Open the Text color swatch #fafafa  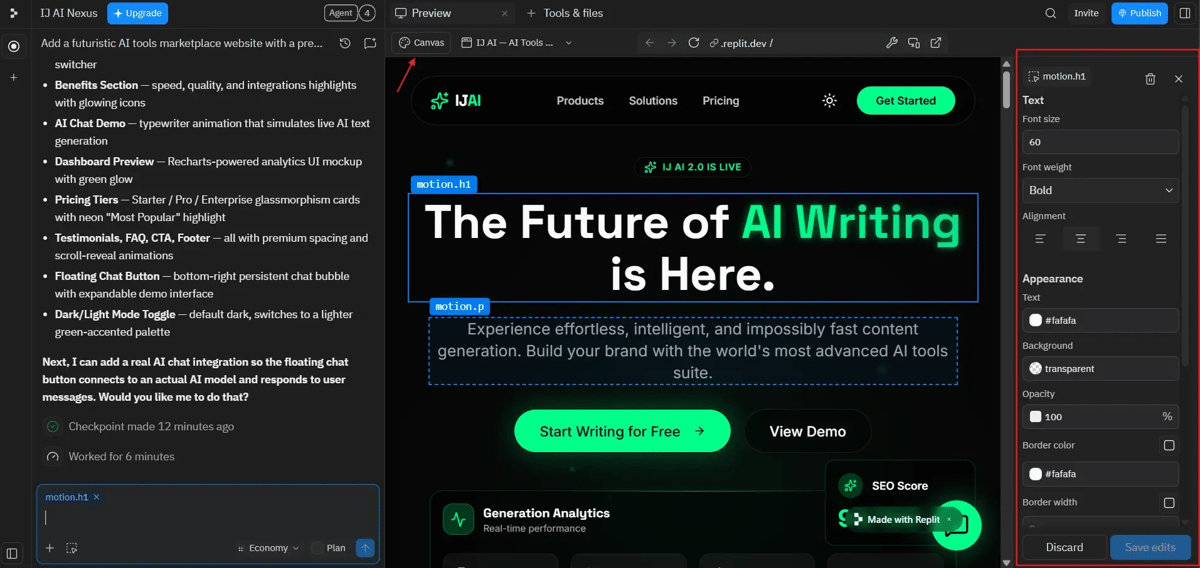tap(1035, 320)
